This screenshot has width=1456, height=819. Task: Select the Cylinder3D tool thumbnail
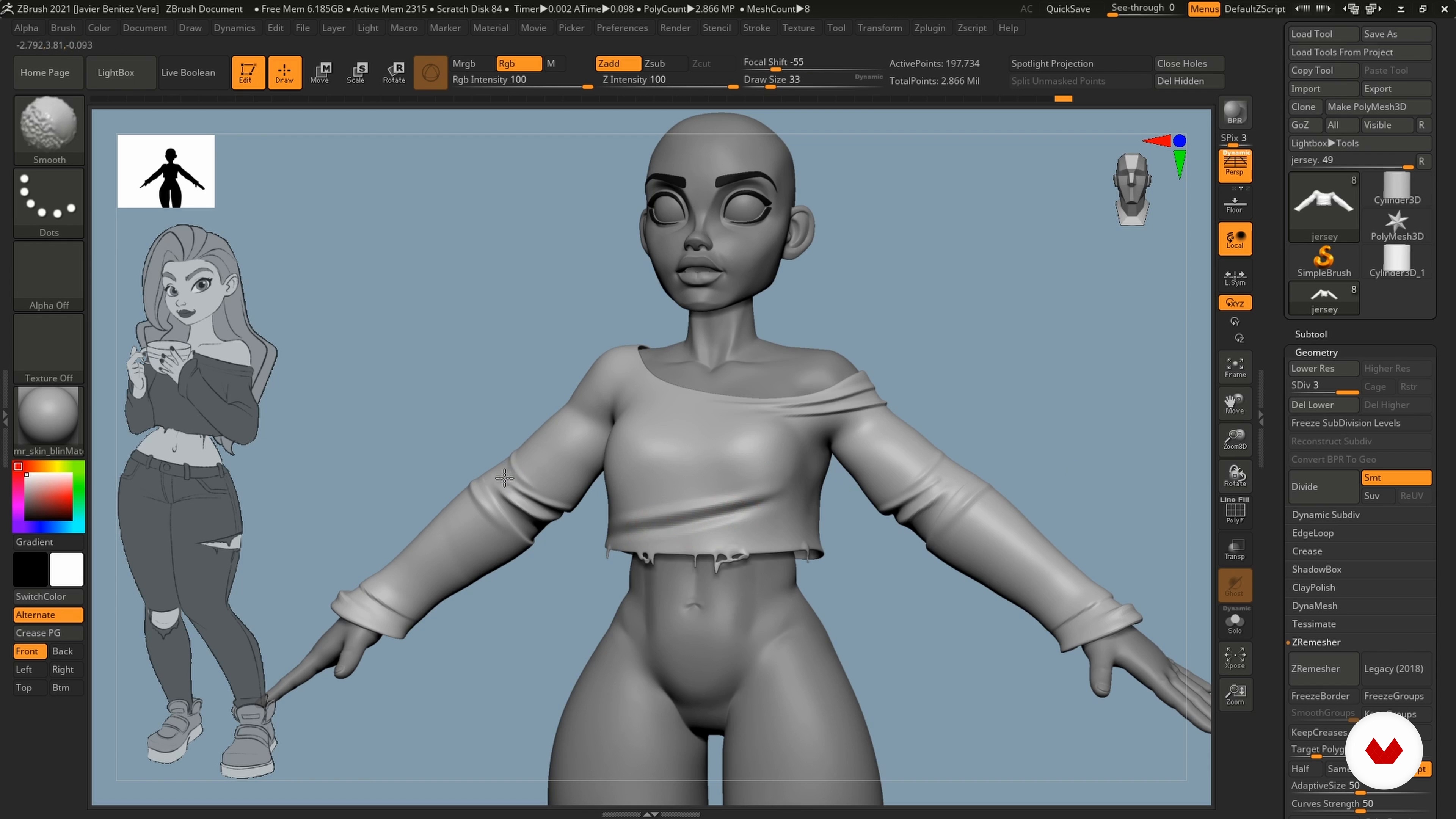[x=1396, y=189]
